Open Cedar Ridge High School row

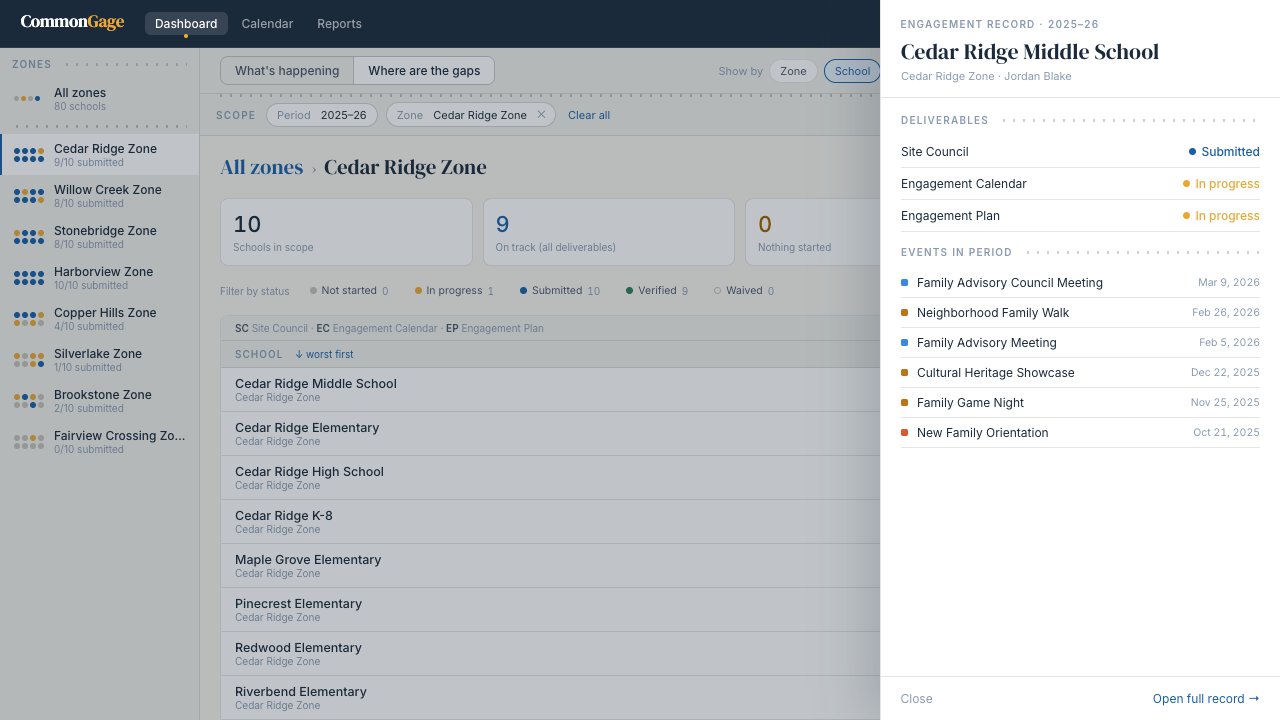tap(550, 478)
